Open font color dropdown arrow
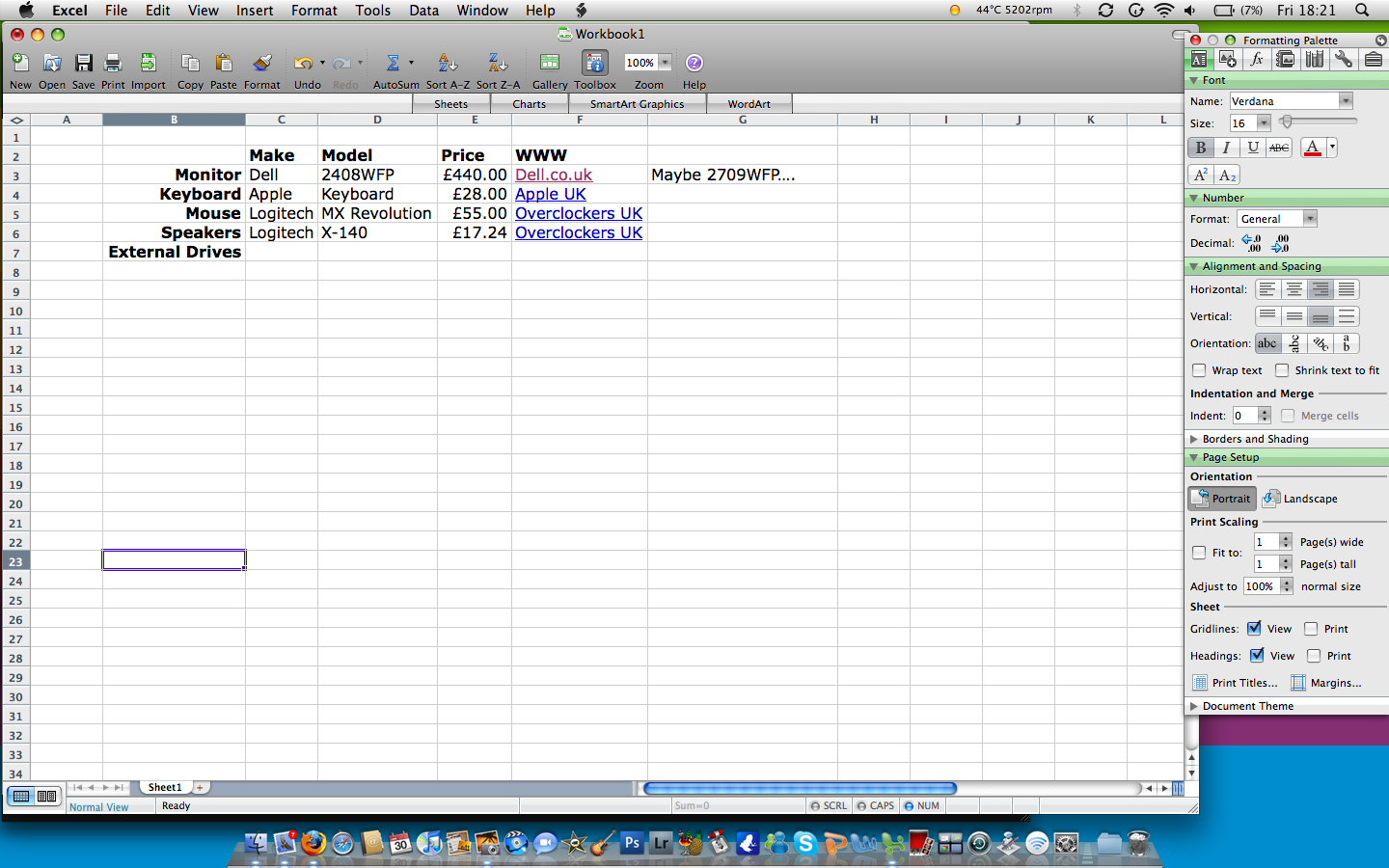Screen dimensions: 1389x868 point(1332,148)
